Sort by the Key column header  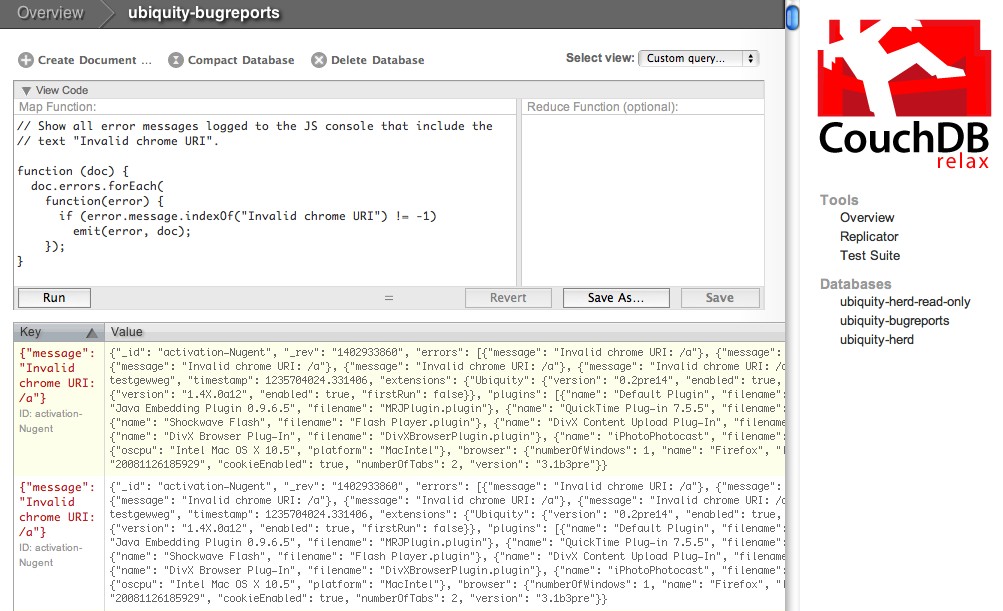click(x=59, y=332)
